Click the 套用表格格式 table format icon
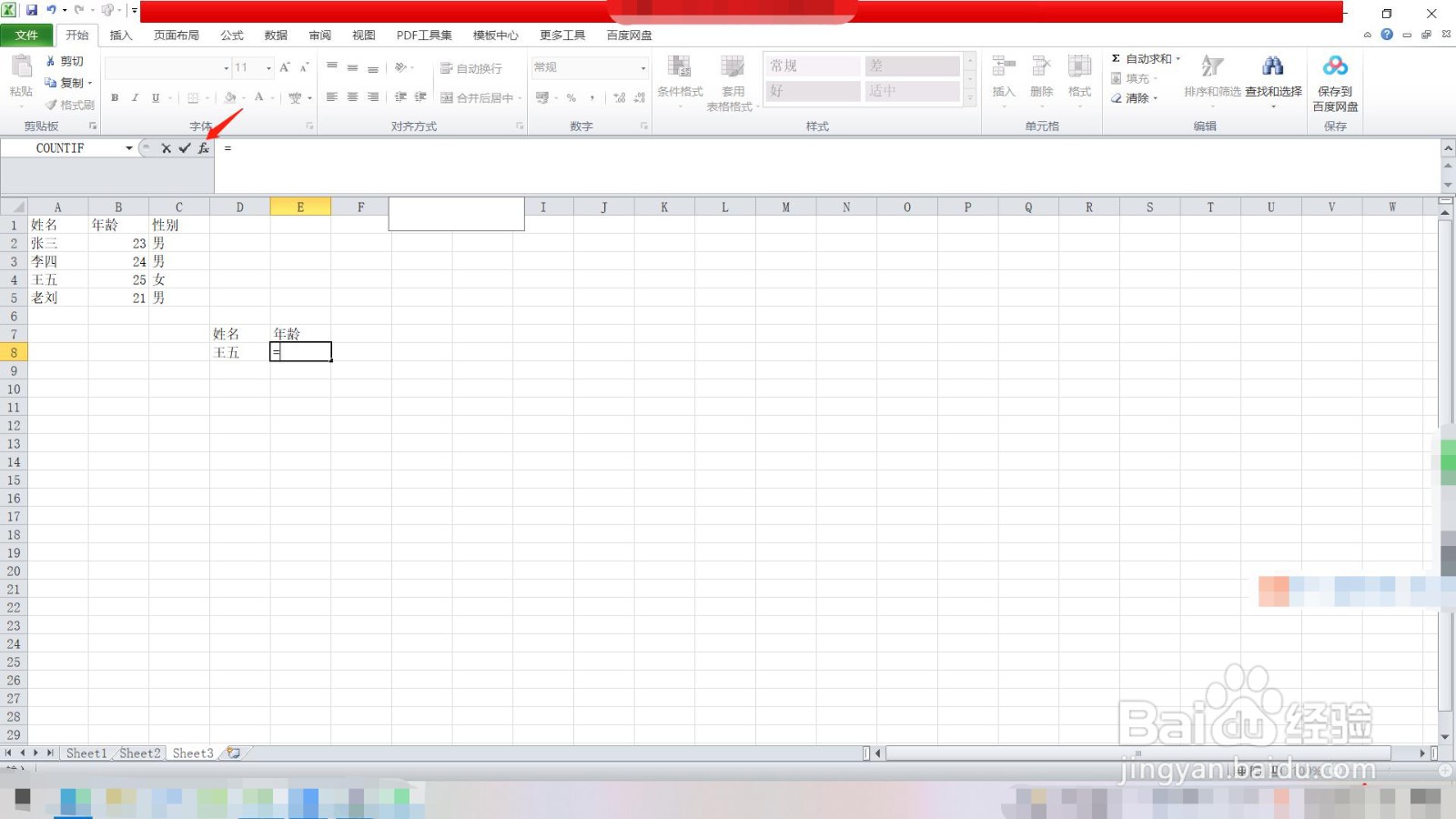 point(733,66)
